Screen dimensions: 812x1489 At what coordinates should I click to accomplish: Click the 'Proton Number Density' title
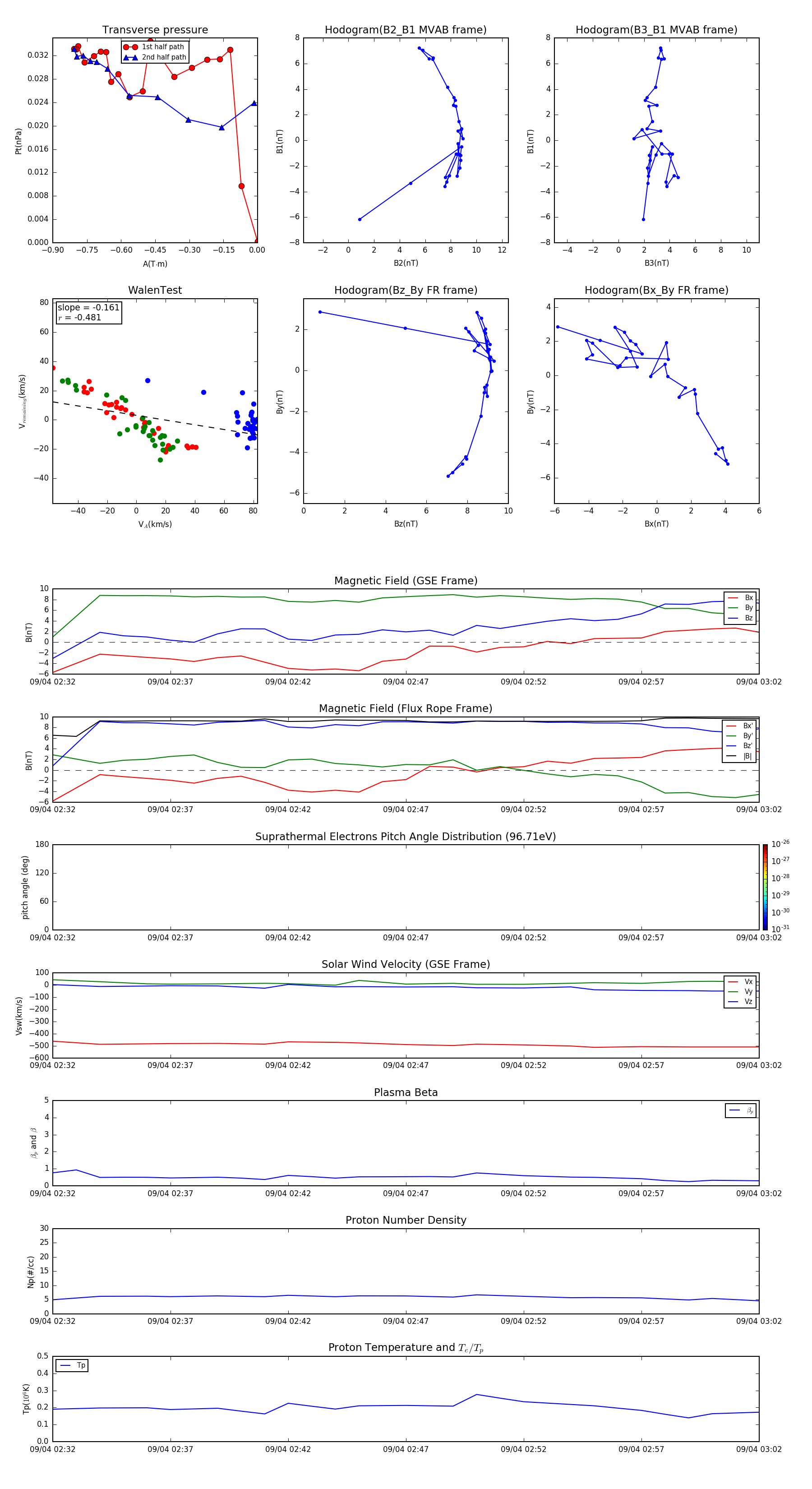[406, 1220]
